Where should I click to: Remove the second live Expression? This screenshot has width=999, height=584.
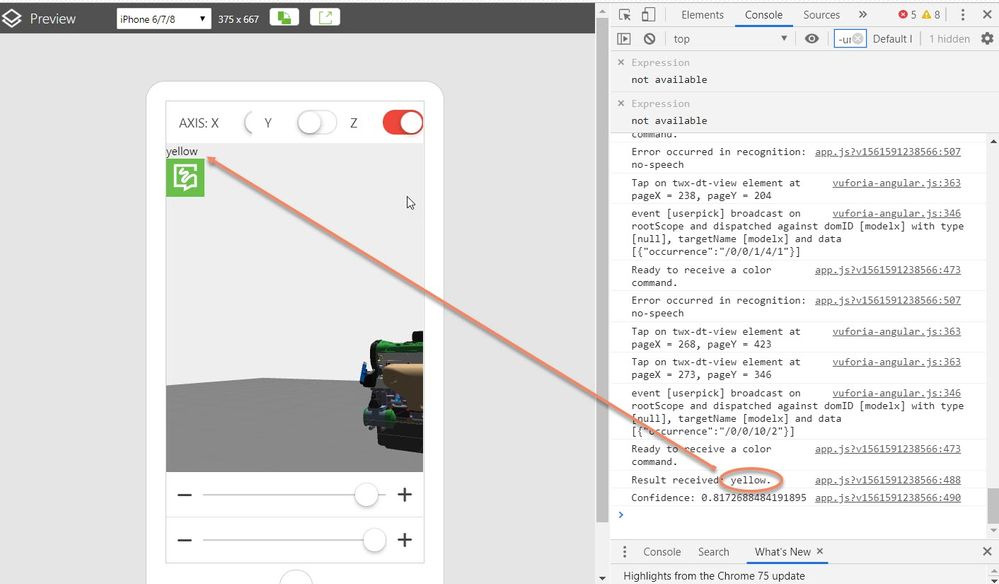point(621,103)
